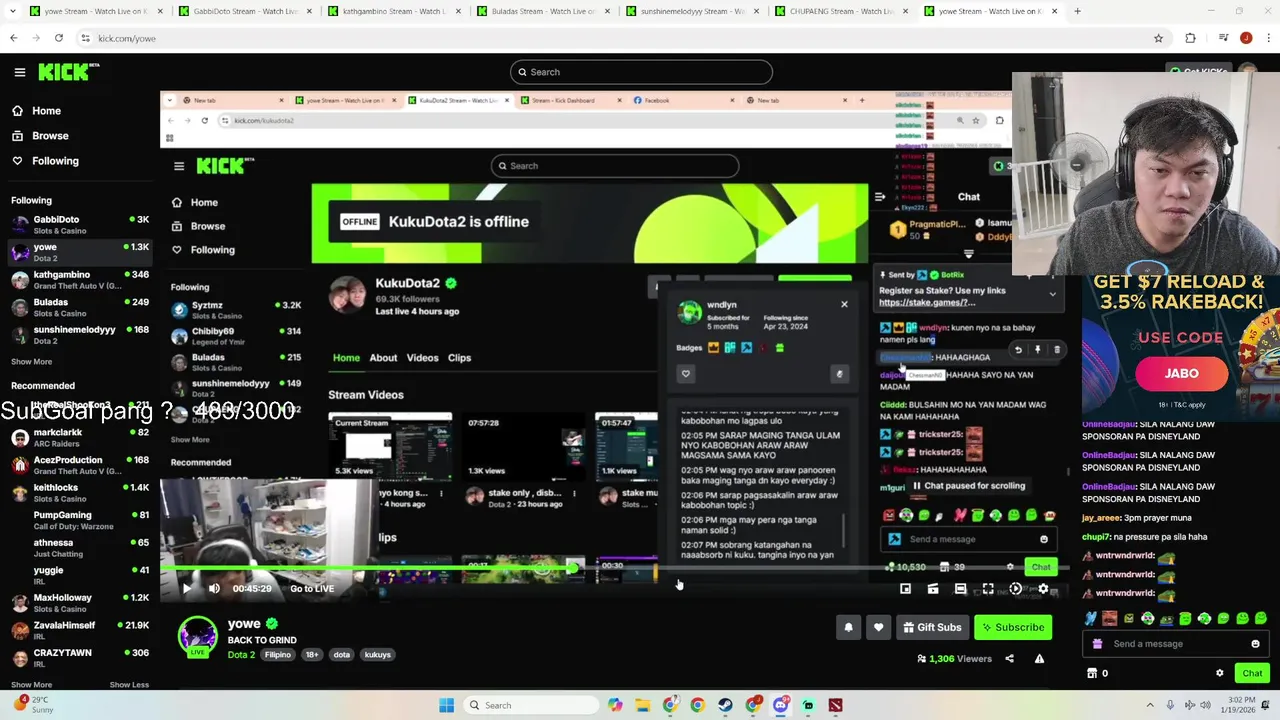
Task: Open the Kick logo homepage
Action: coord(68,72)
